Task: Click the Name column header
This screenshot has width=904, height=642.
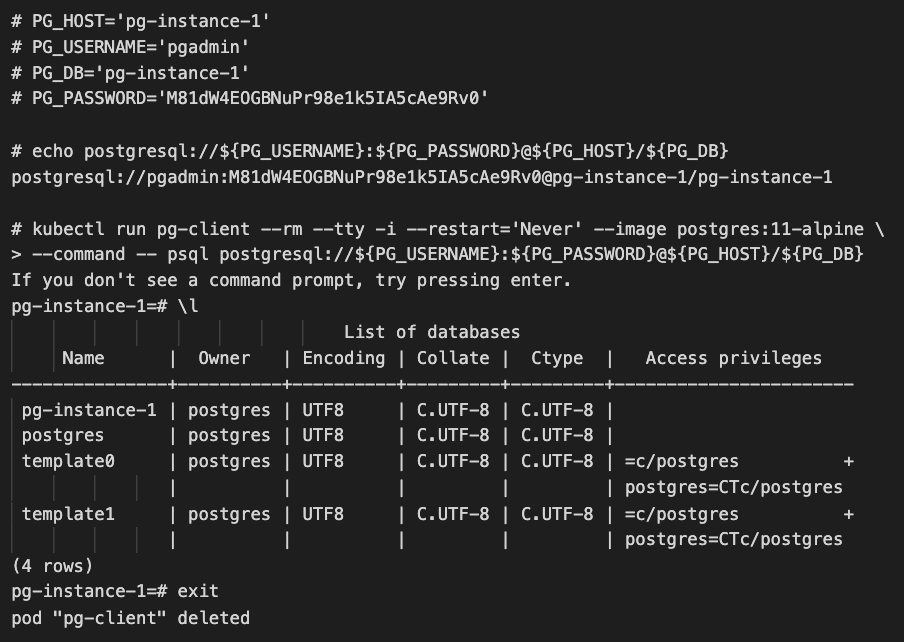Action: coord(83,358)
